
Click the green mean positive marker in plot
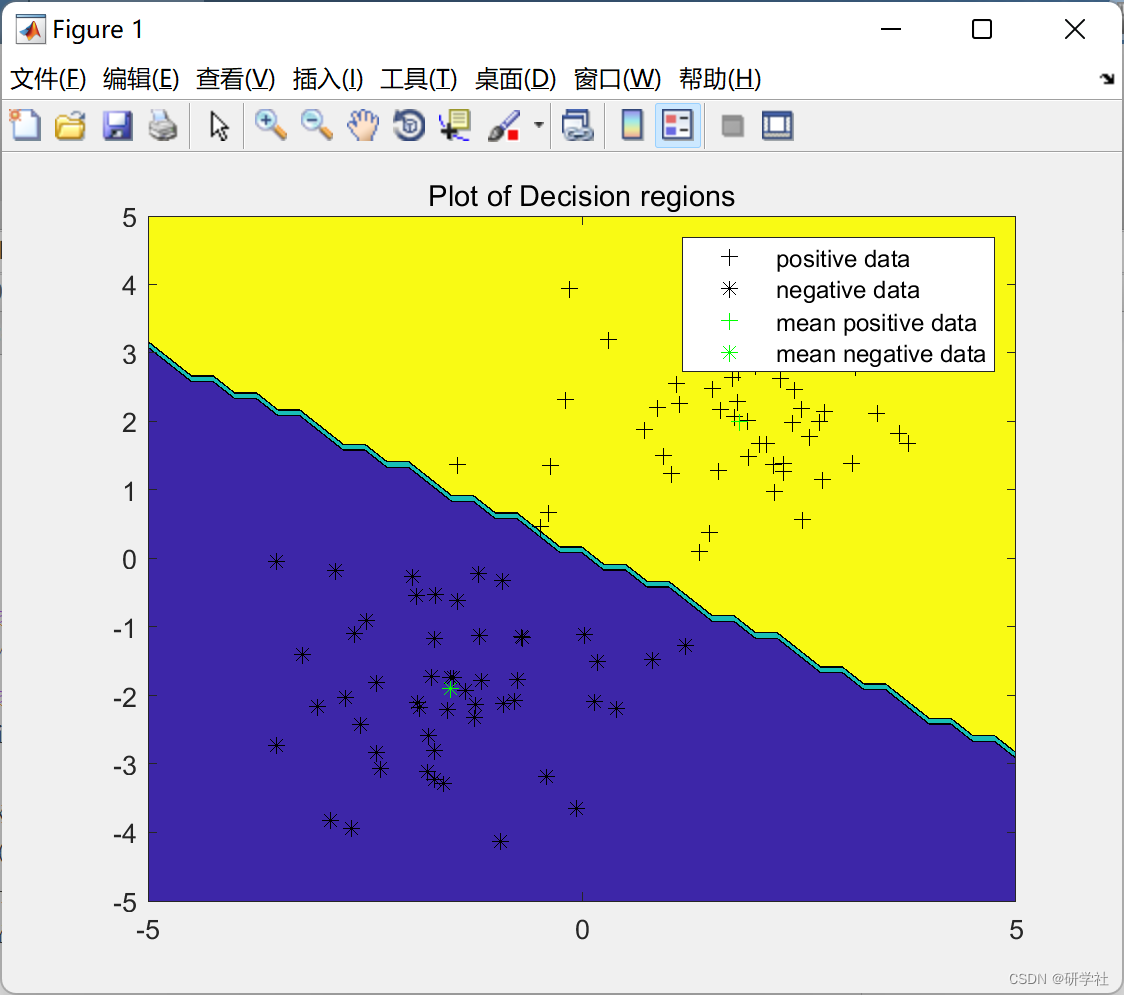[x=739, y=422]
